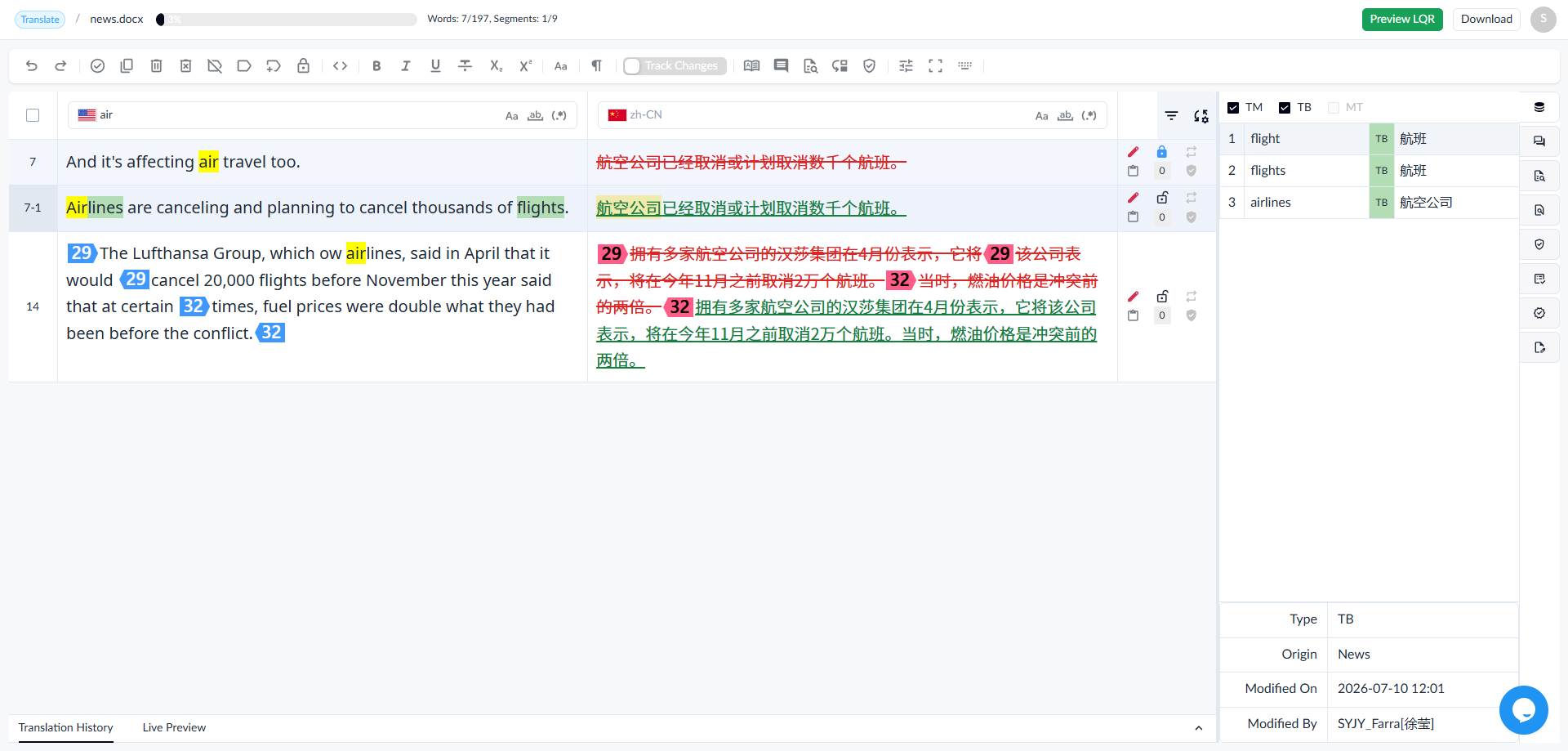Click the undo arrow icon
The width and height of the screenshot is (1568, 751).
(x=32, y=66)
